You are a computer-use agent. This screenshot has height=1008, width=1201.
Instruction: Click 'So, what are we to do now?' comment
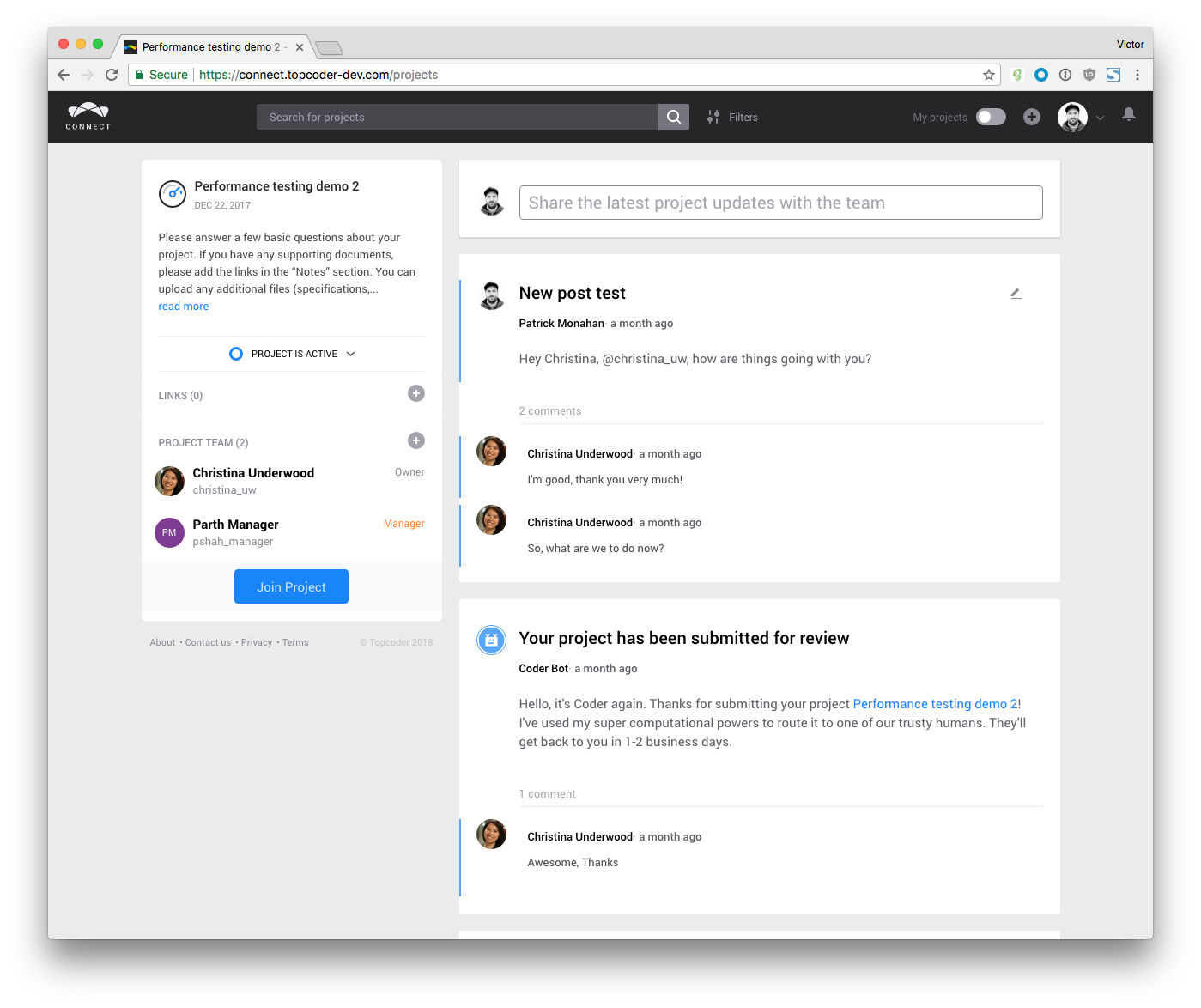[596, 549]
